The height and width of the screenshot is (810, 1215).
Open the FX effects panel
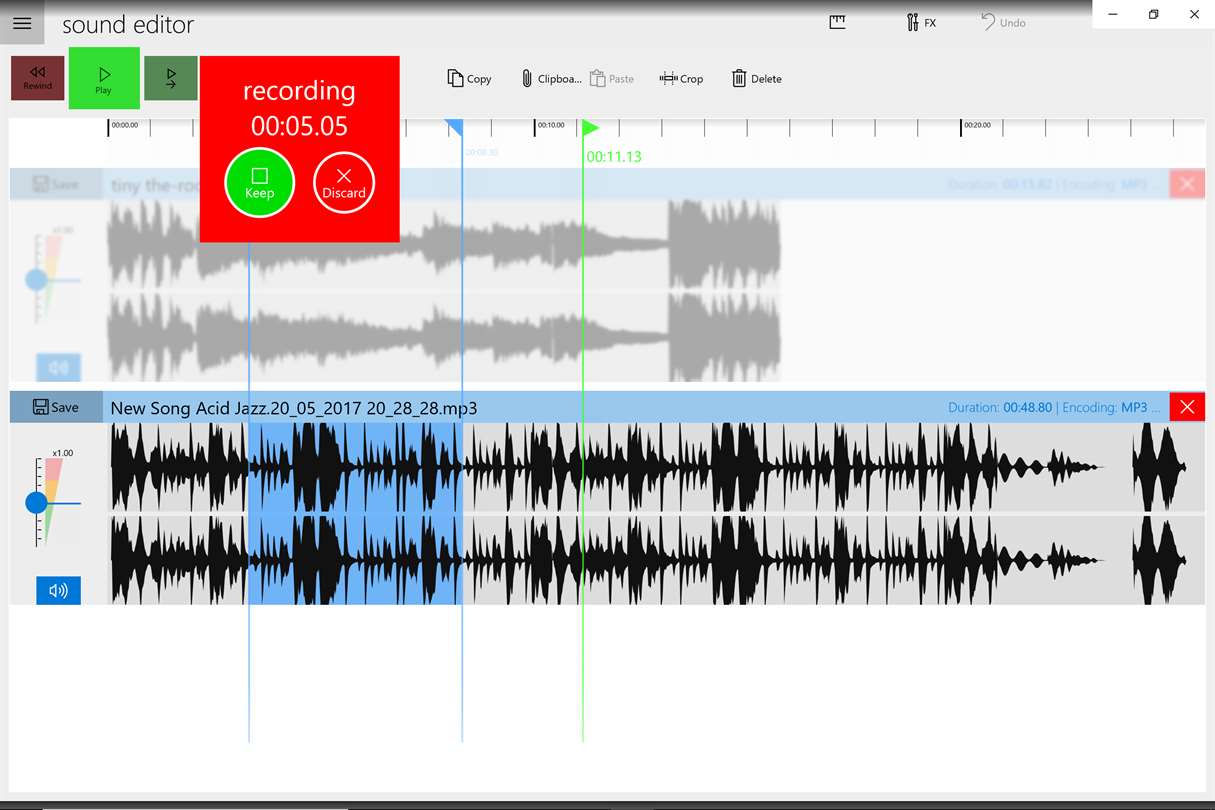(921, 22)
